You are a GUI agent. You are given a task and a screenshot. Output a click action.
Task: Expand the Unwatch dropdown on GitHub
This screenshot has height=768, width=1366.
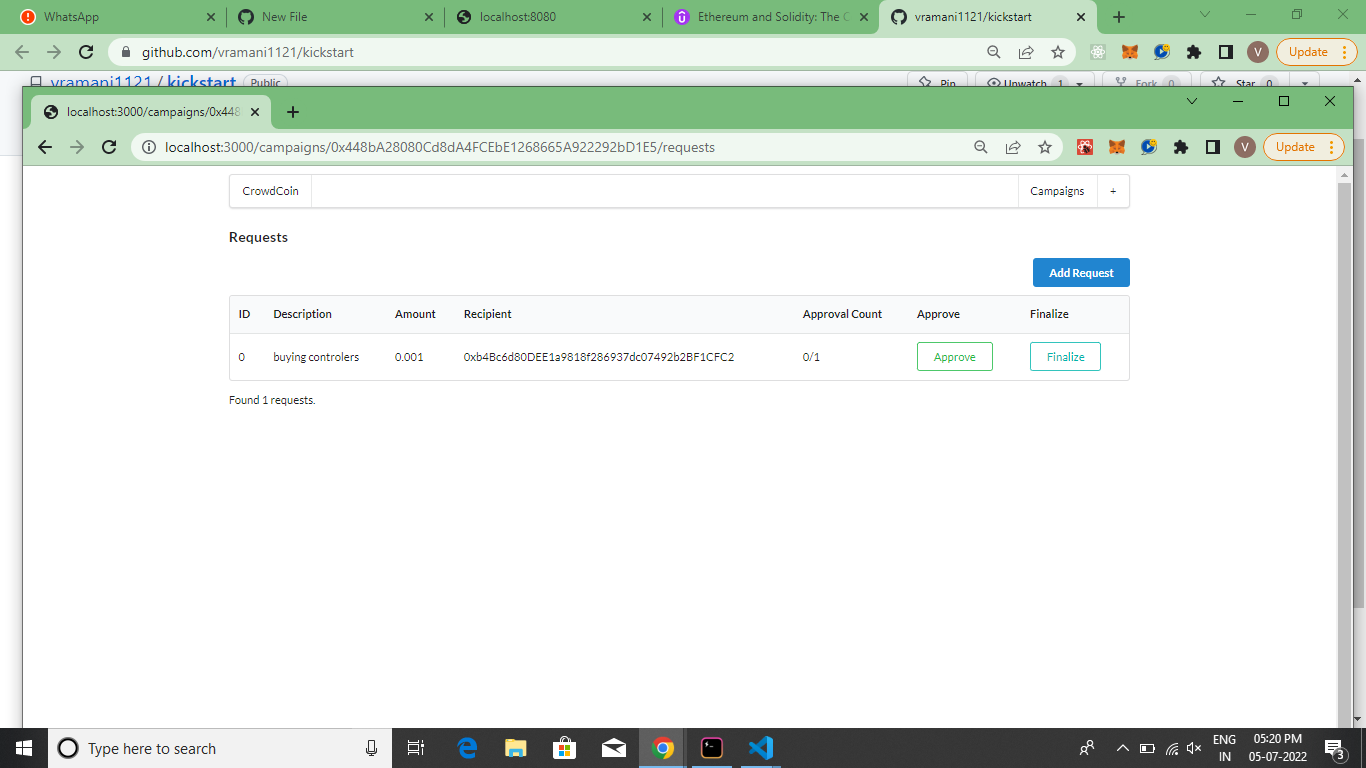coord(1077,84)
